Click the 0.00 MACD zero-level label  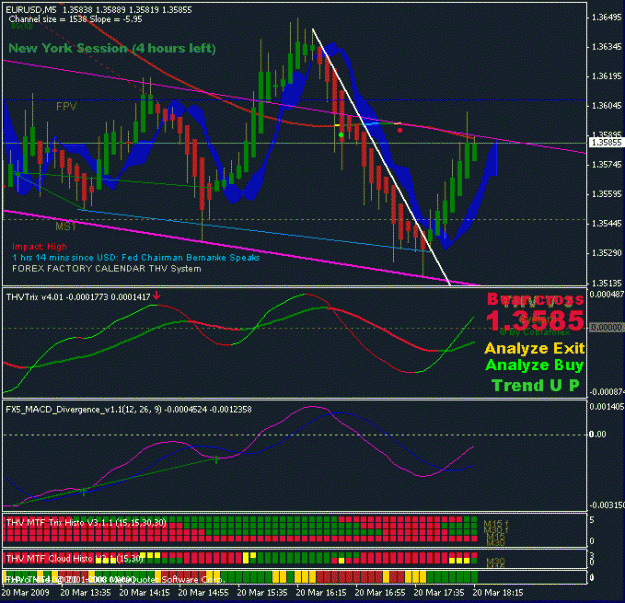tap(598, 434)
